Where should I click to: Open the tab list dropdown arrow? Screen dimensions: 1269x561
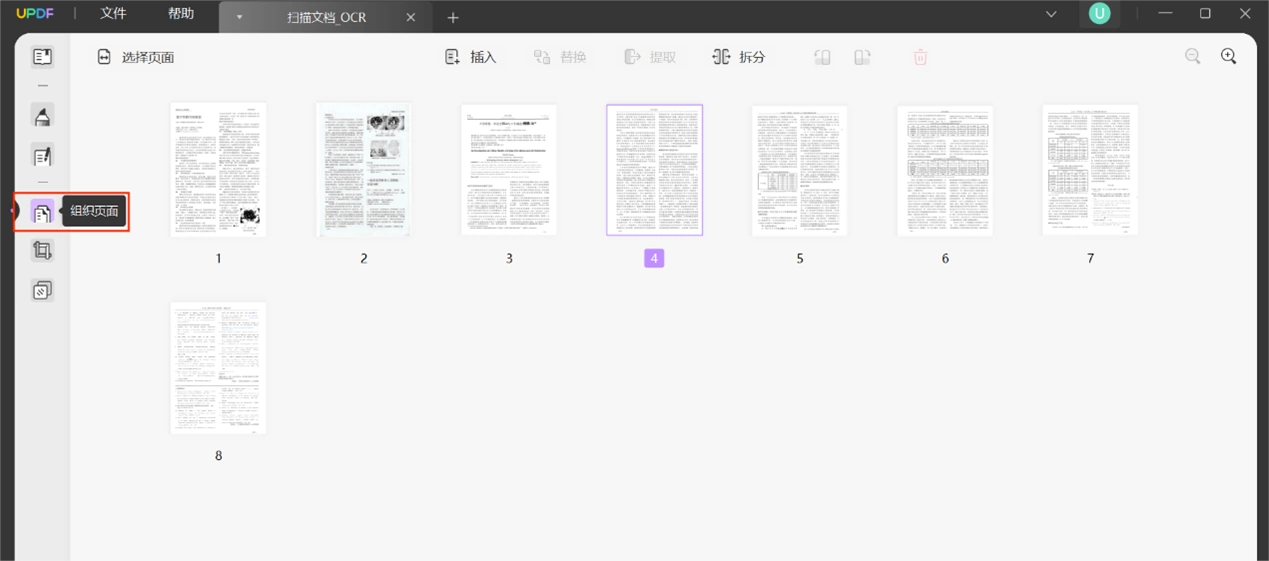click(x=240, y=17)
